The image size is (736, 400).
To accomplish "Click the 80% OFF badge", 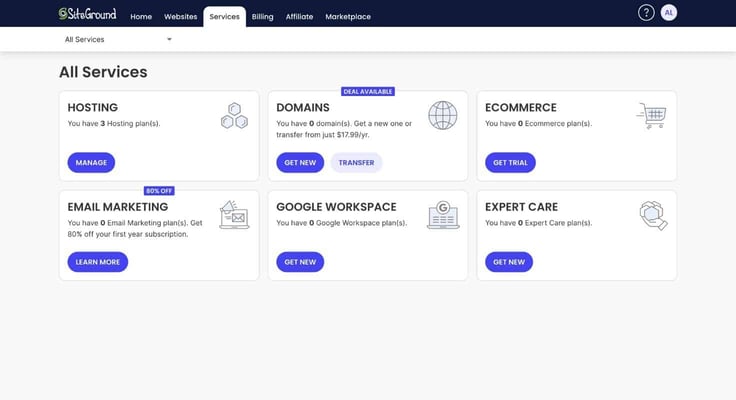I will pyautogui.click(x=159, y=191).
